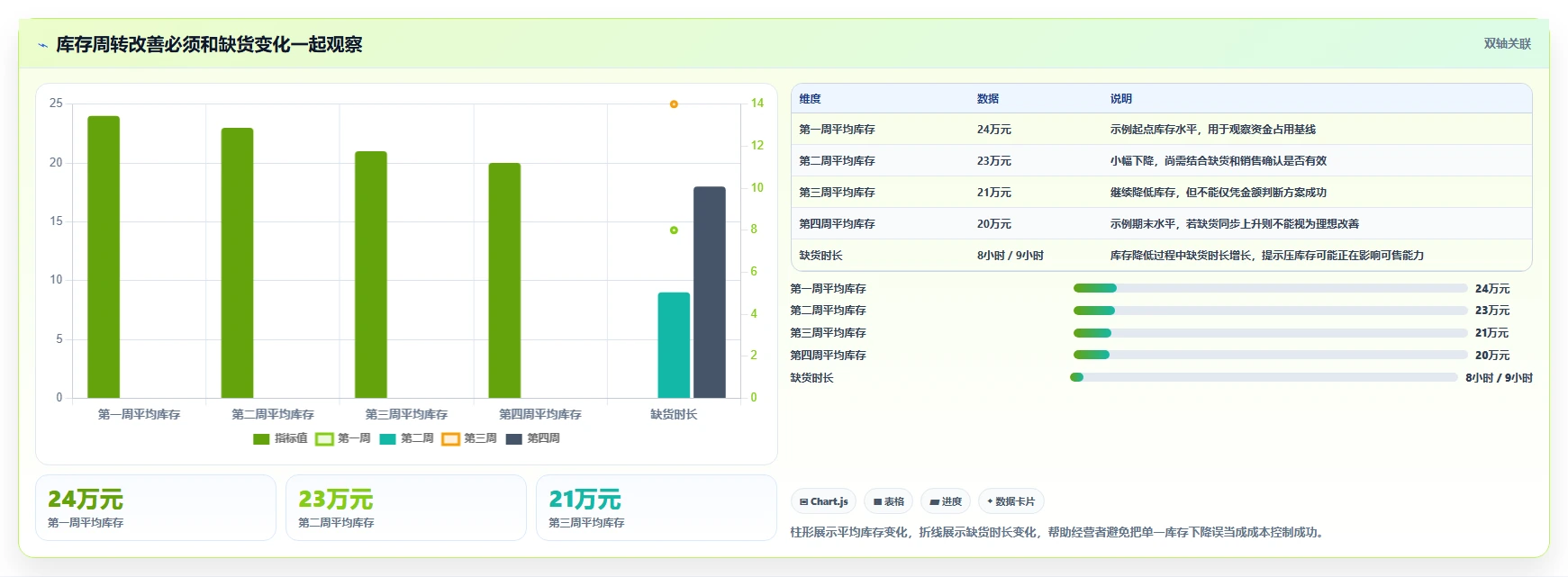This screenshot has width=1568, height=577.
Task: Click table value 20万元
Action: 994,224
